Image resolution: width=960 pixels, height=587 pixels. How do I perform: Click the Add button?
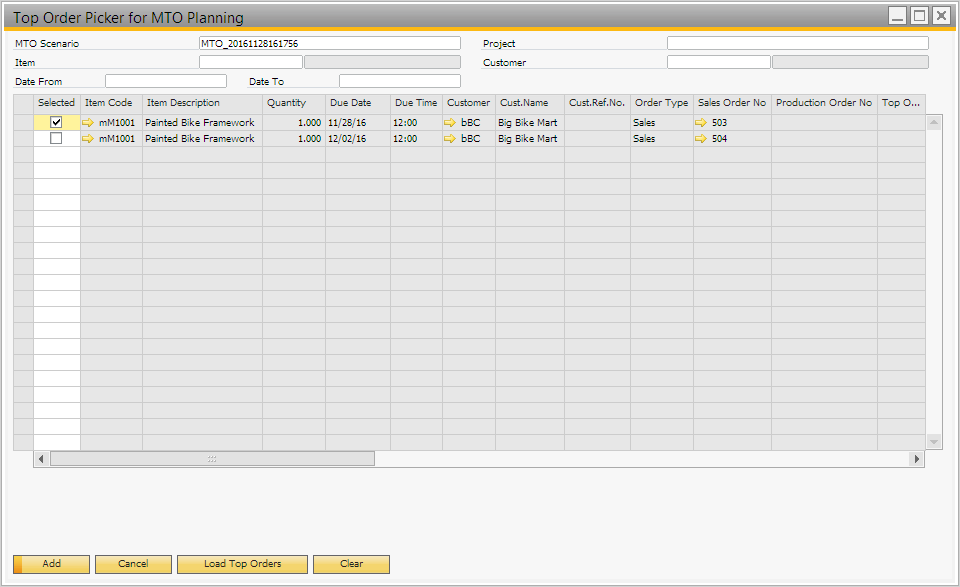52,564
